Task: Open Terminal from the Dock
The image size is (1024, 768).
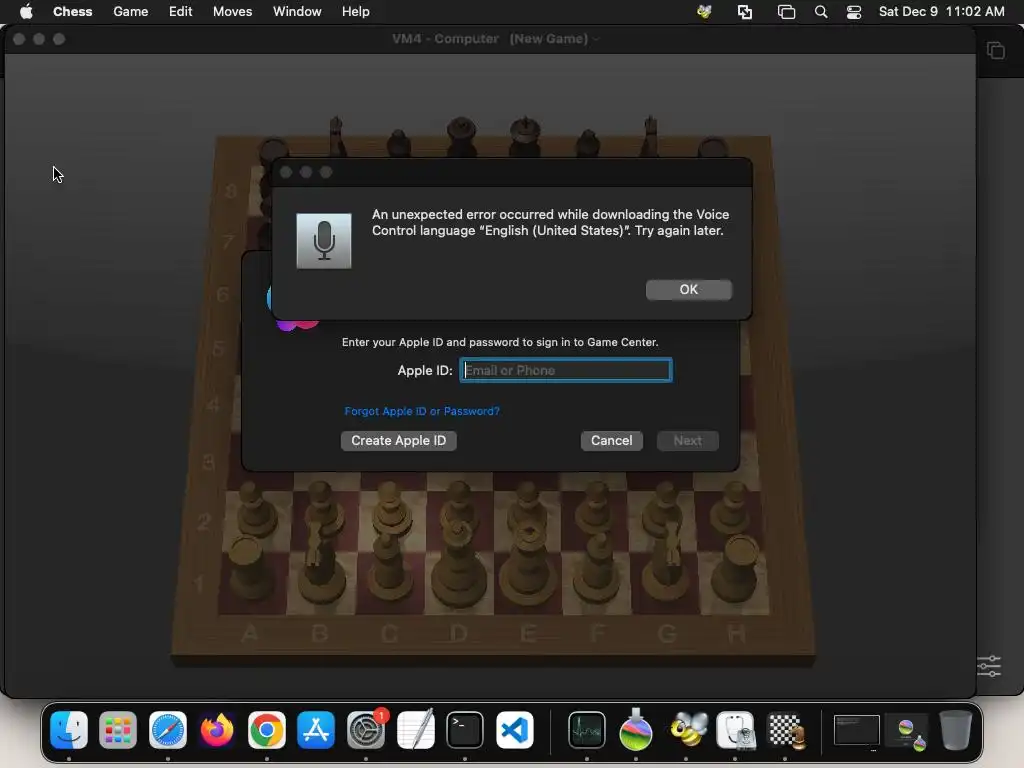Action: tap(465, 729)
